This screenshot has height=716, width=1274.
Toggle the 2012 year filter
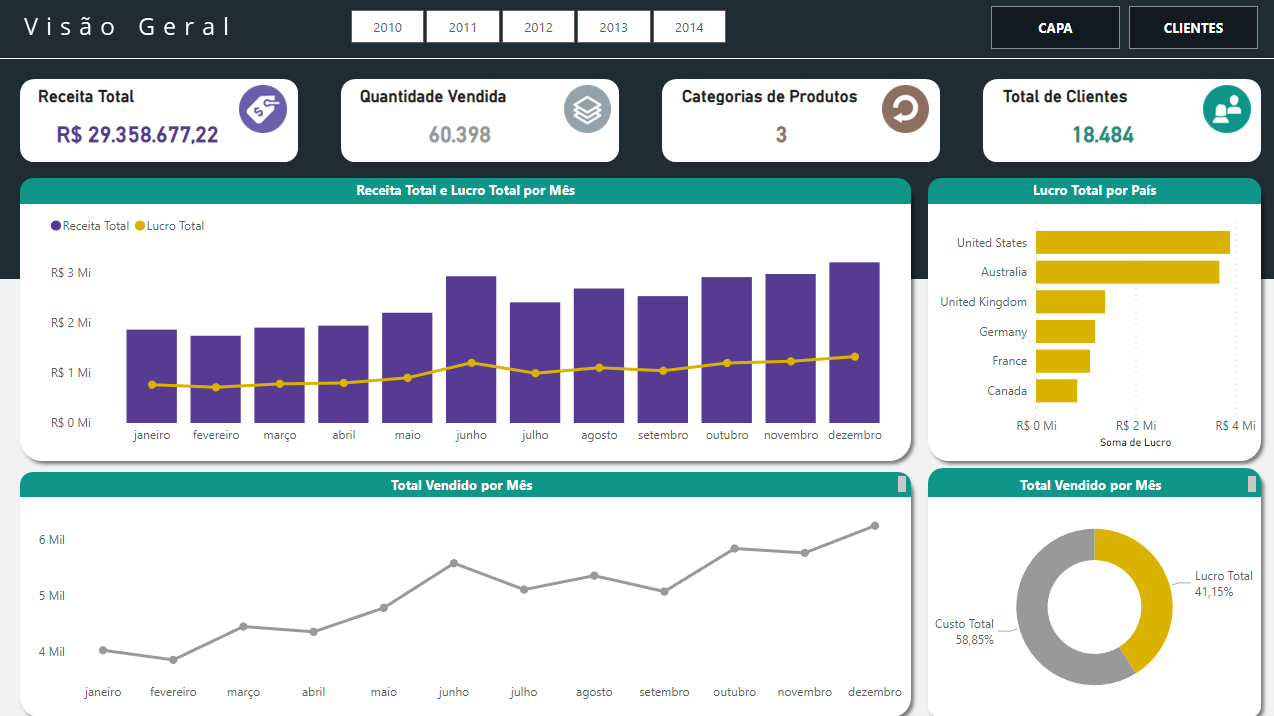click(538, 27)
